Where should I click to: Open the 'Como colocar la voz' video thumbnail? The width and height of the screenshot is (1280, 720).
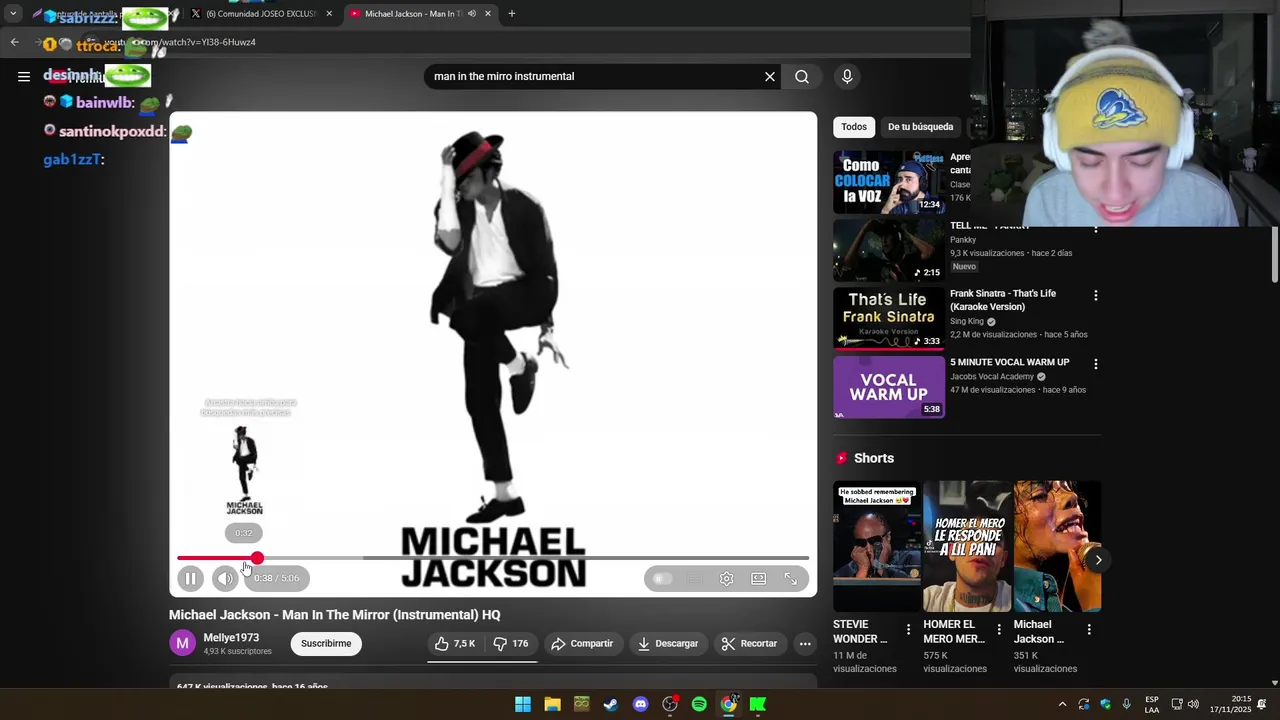click(889, 182)
